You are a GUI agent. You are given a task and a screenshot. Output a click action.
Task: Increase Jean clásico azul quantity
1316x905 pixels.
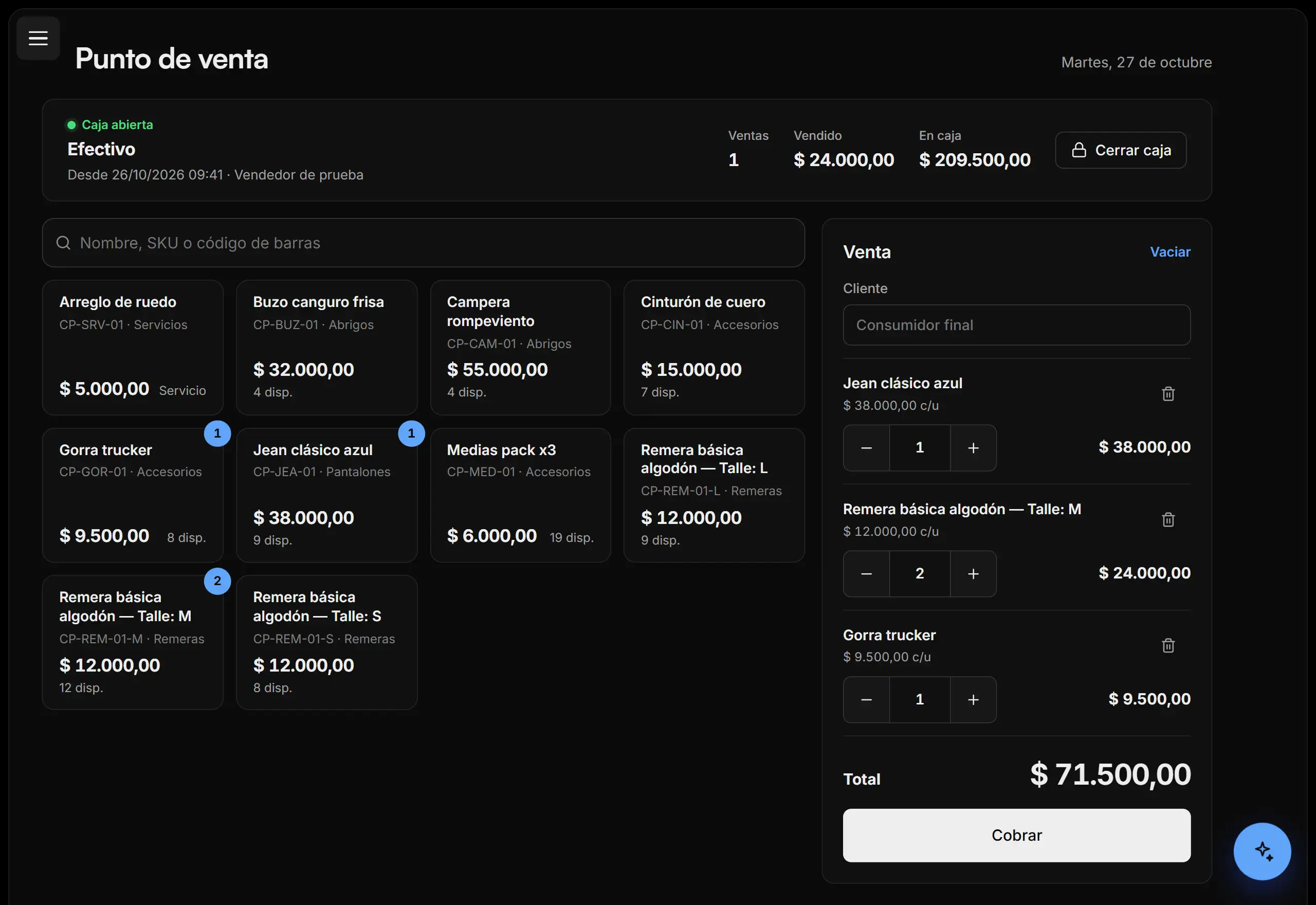[x=973, y=448]
